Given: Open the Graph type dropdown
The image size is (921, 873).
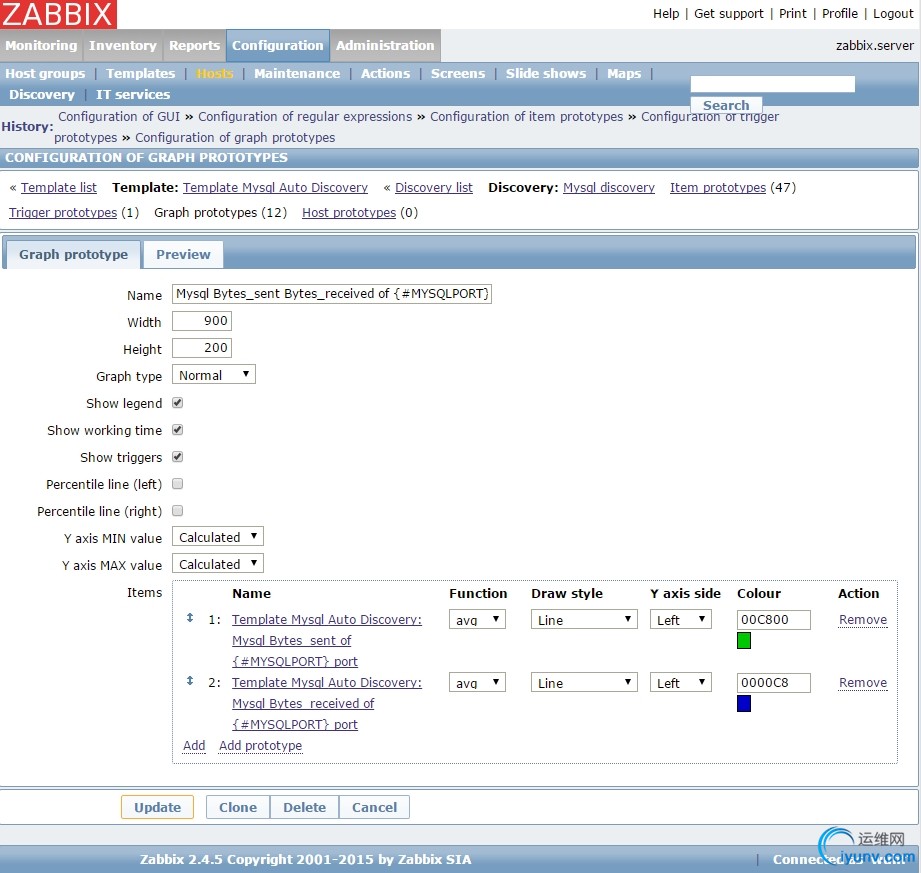Looking at the screenshot, I should tap(214, 375).
